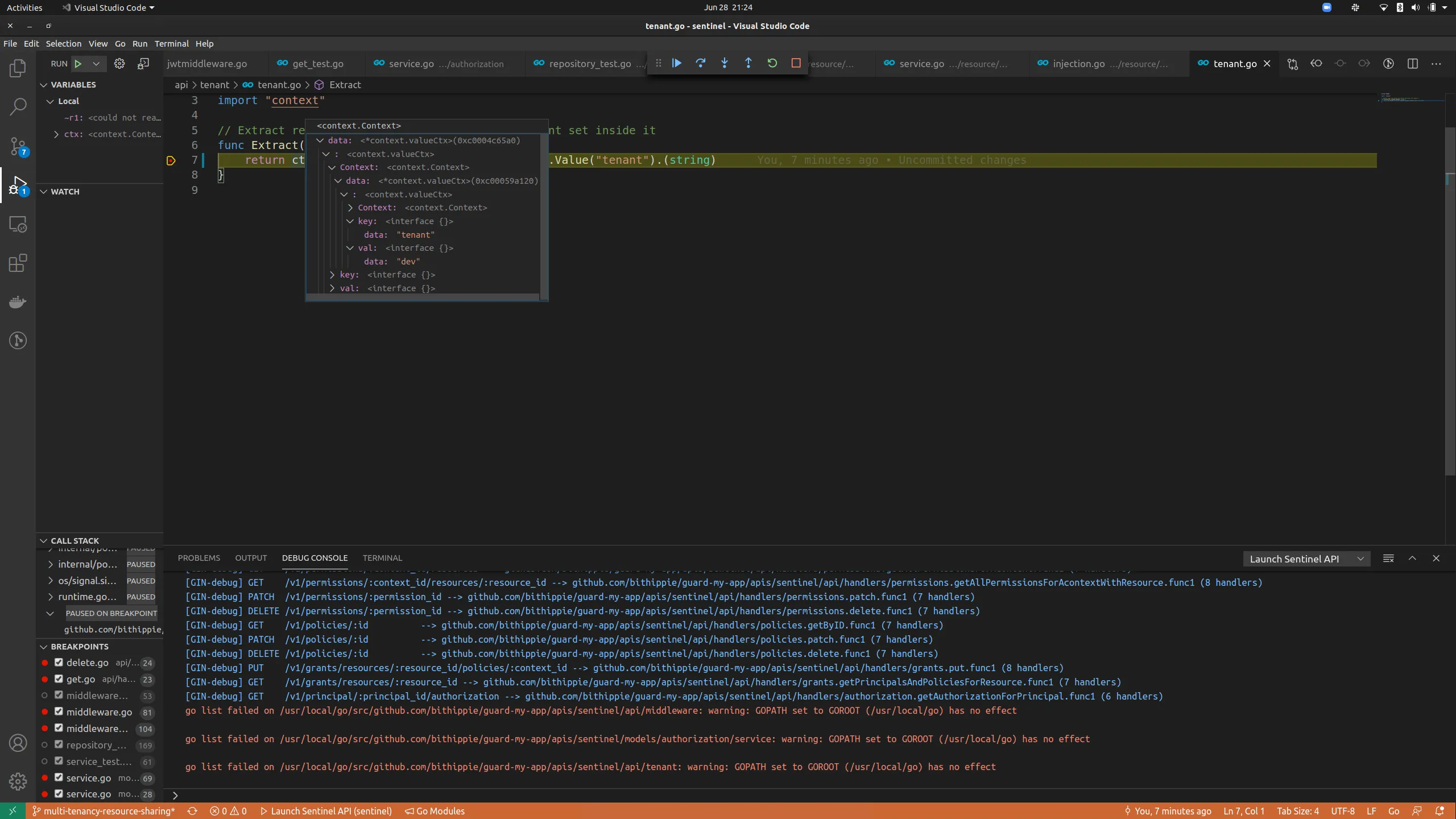Open launch.json via the gear icon
1456x819 pixels.
(119, 64)
